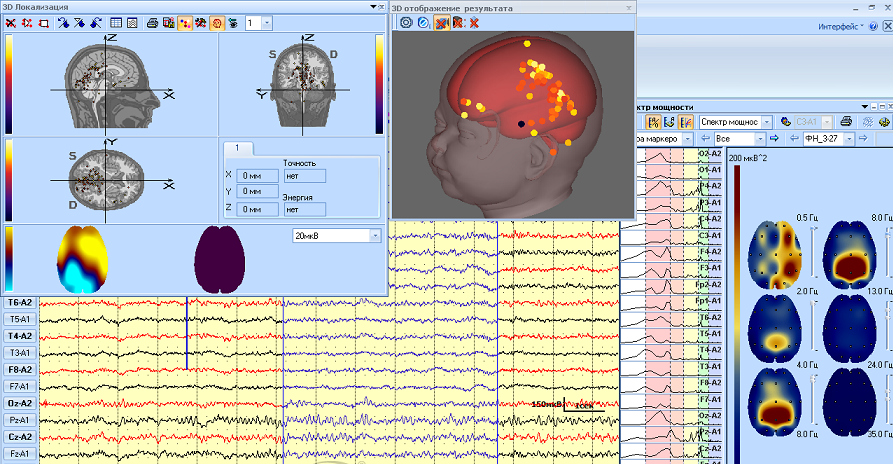Open the 20мкВ amplitude dropdown
896x464 pixels.
point(375,236)
